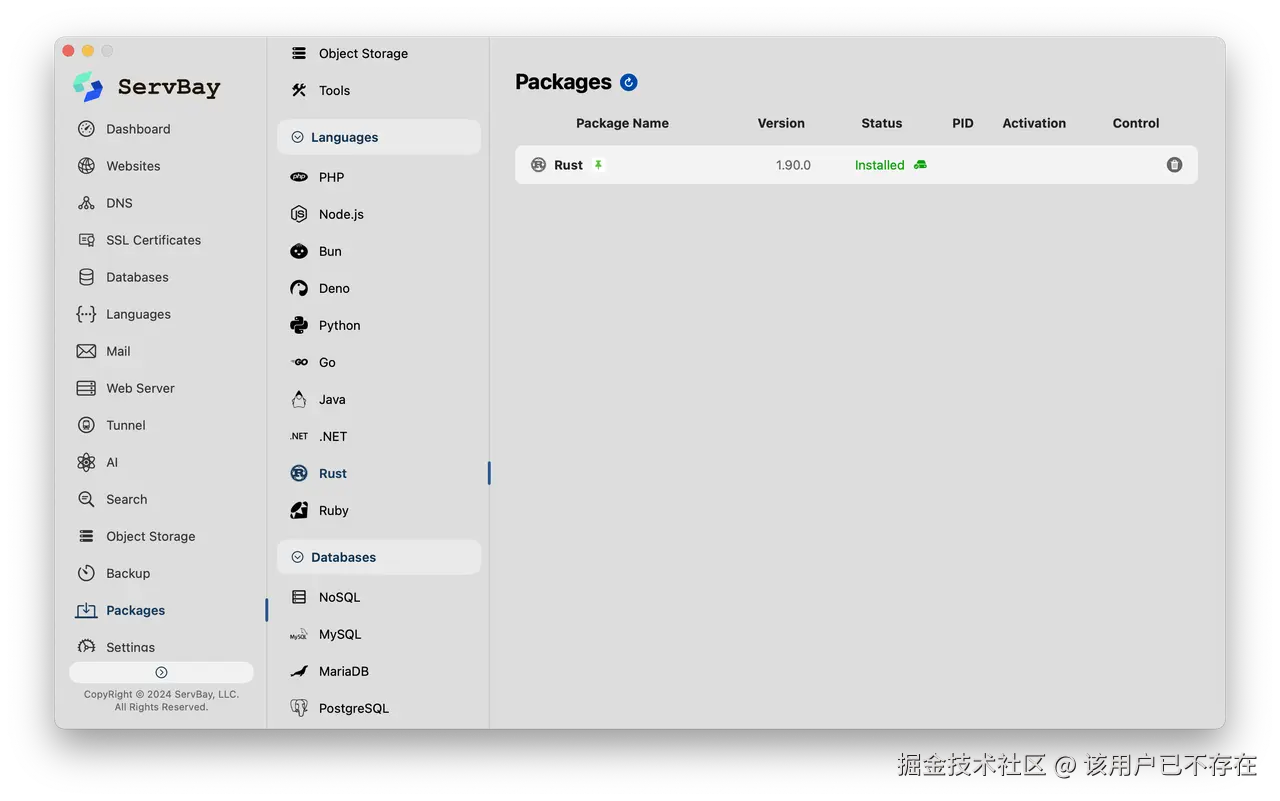Click the AI atom icon
This screenshot has height=801, width=1280.
(86, 462)
